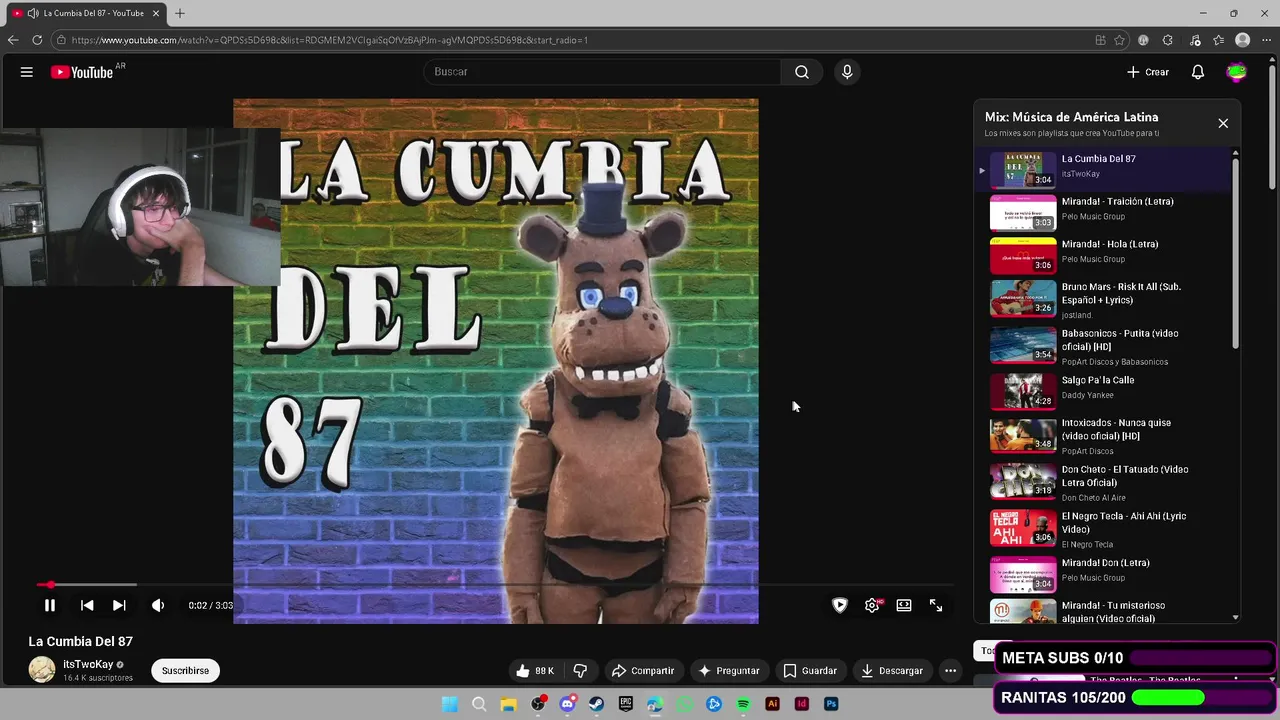Open Epic Games Launcher from the taskbar
1280x720 pixels.
626,704
